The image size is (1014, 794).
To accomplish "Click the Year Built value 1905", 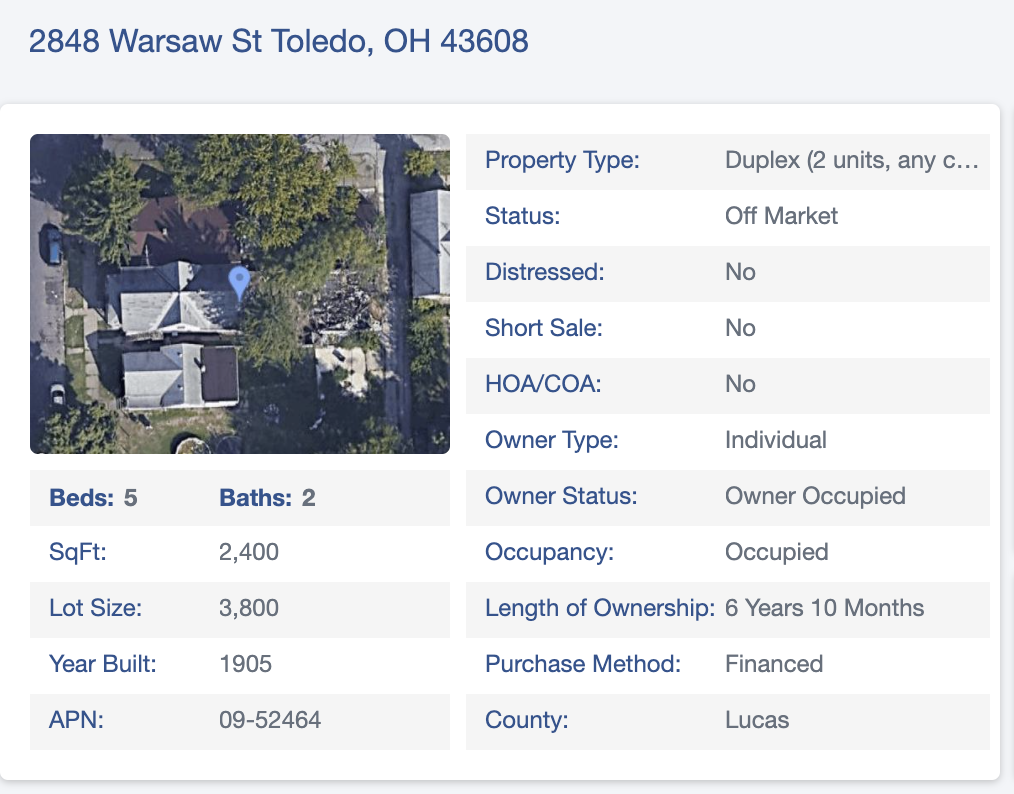I will click(x=246, y=664).
